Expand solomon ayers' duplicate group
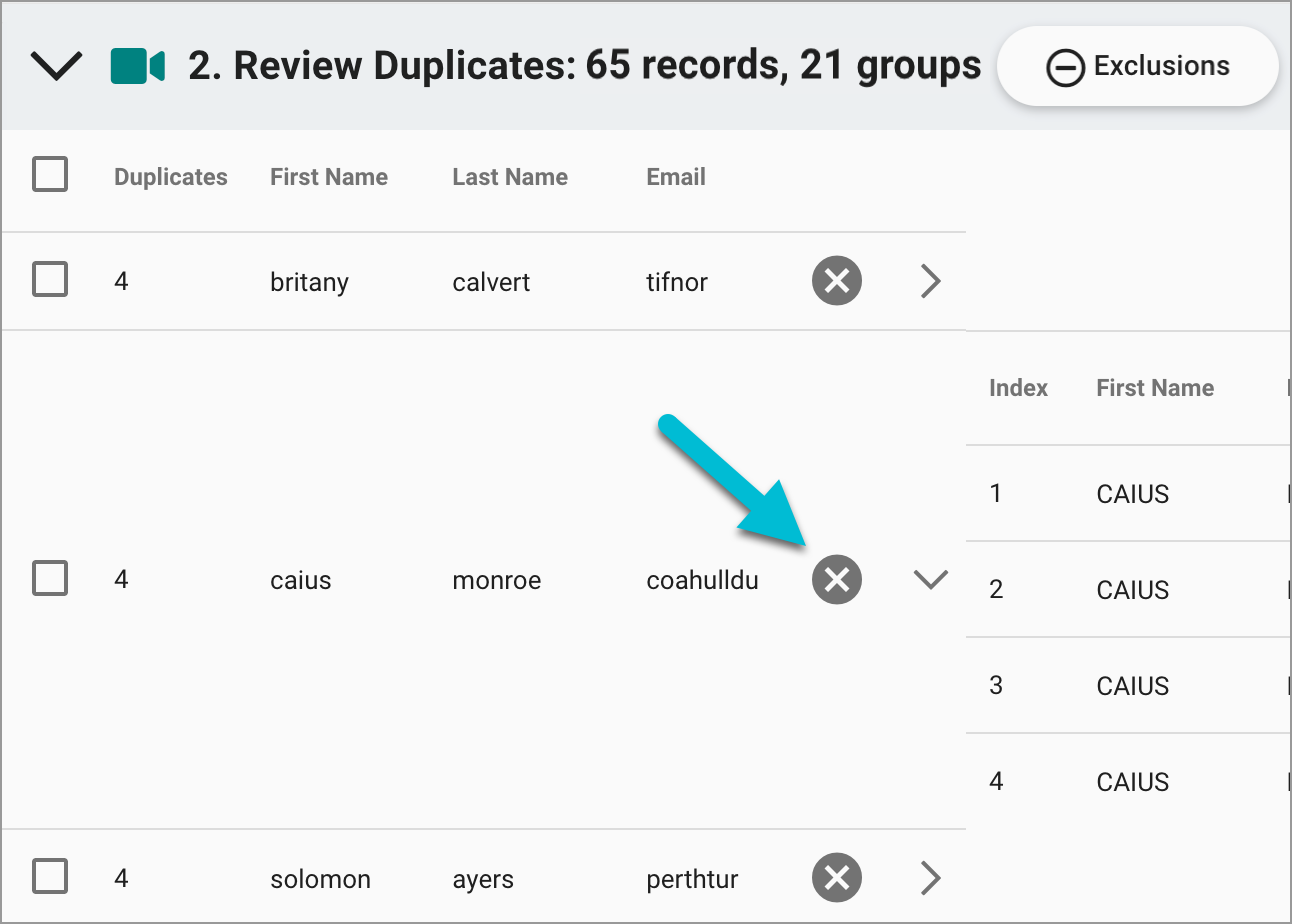The image size is (1292, 924). (930, 877)
